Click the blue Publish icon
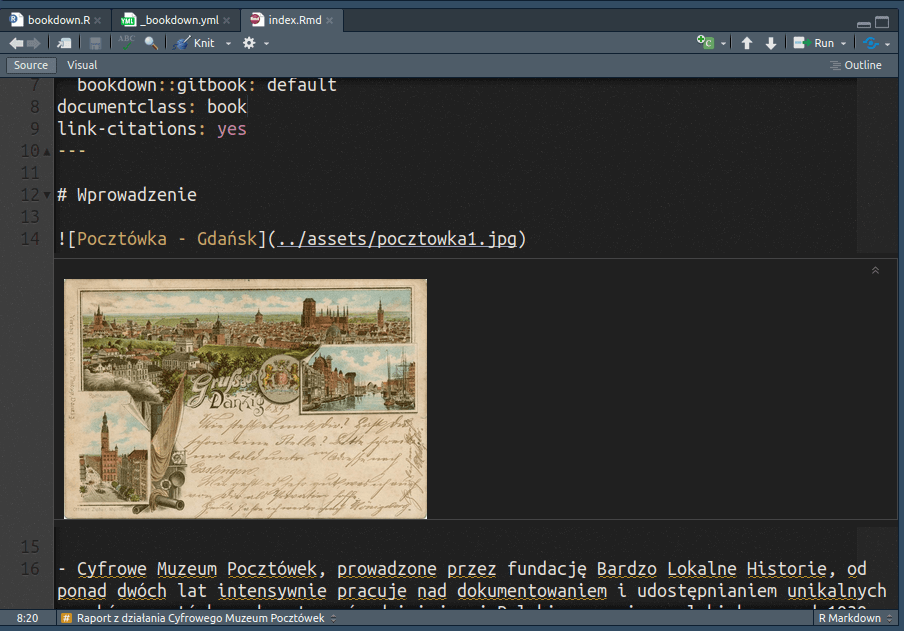904x631 pixels. (871, 43)
